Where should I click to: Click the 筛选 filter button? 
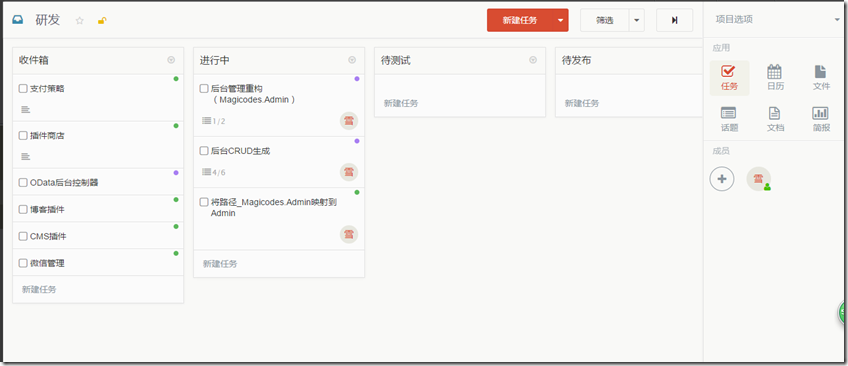pyautogui.click(x=605, y=20)
